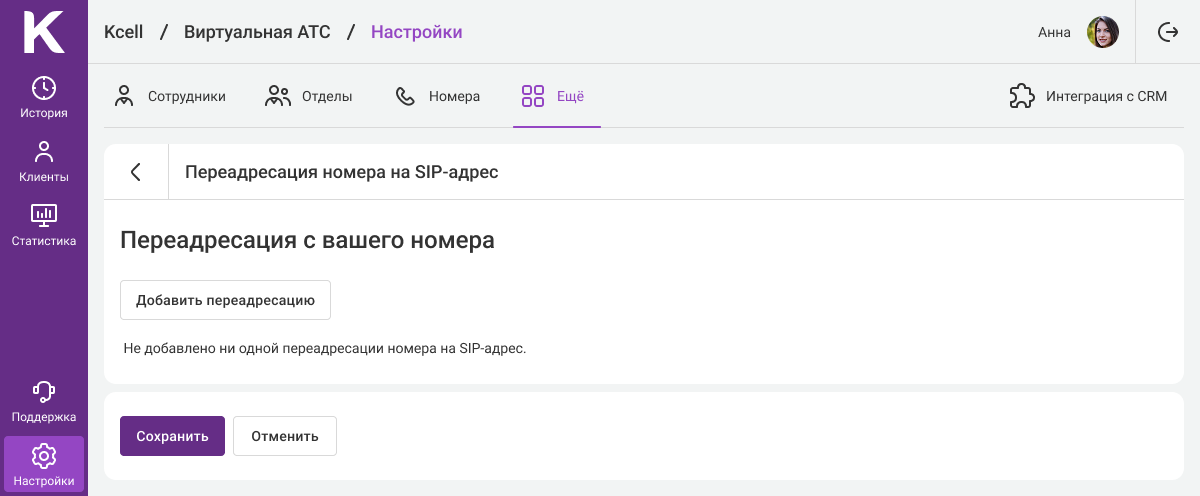Switch to the Отделы tab
1200x496 pixels.
tap(309, 97)
